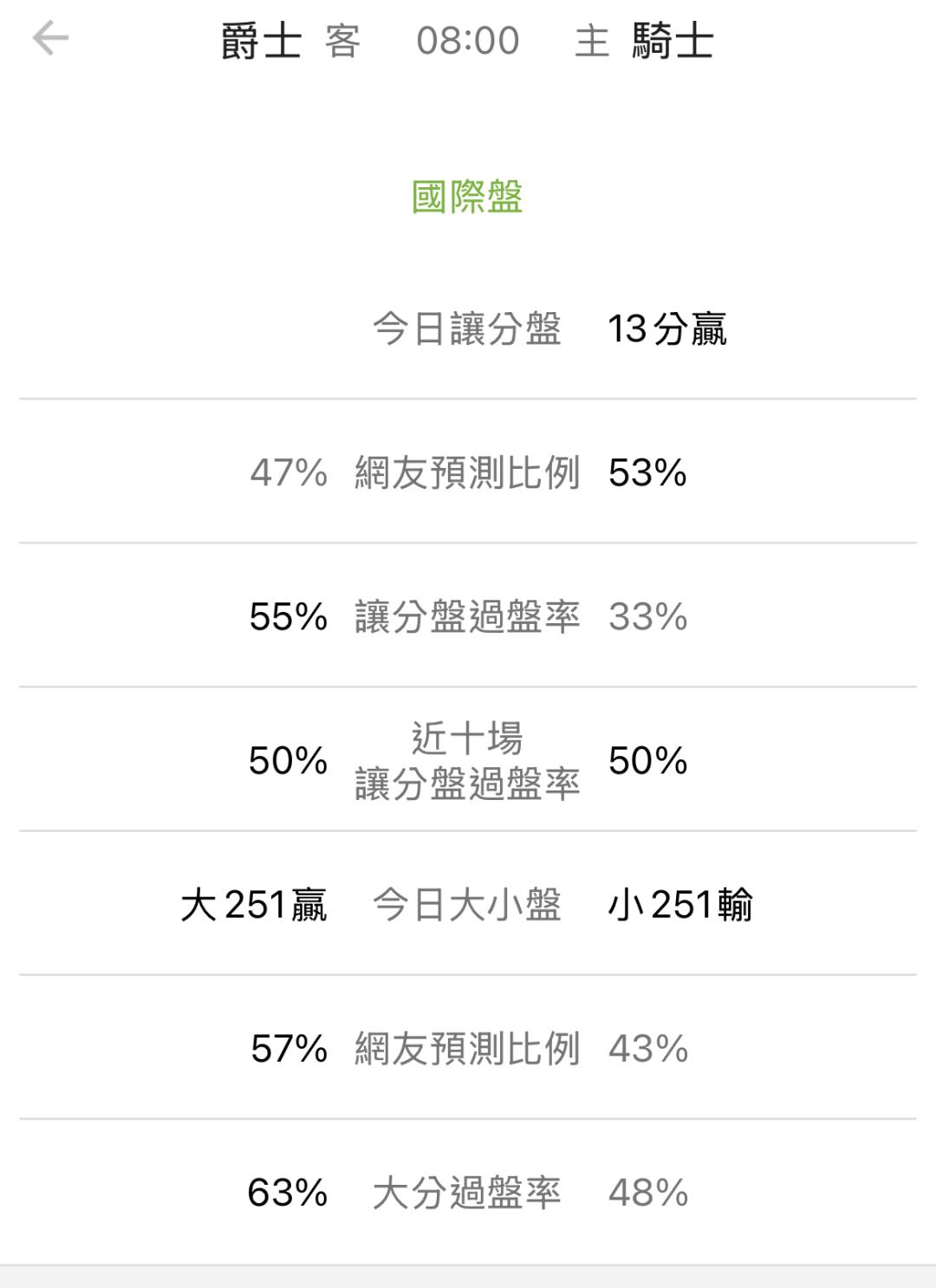The image size is (936, 1288).
Task: Tap the 48% over cover rate
Action: coord(647,1192)
